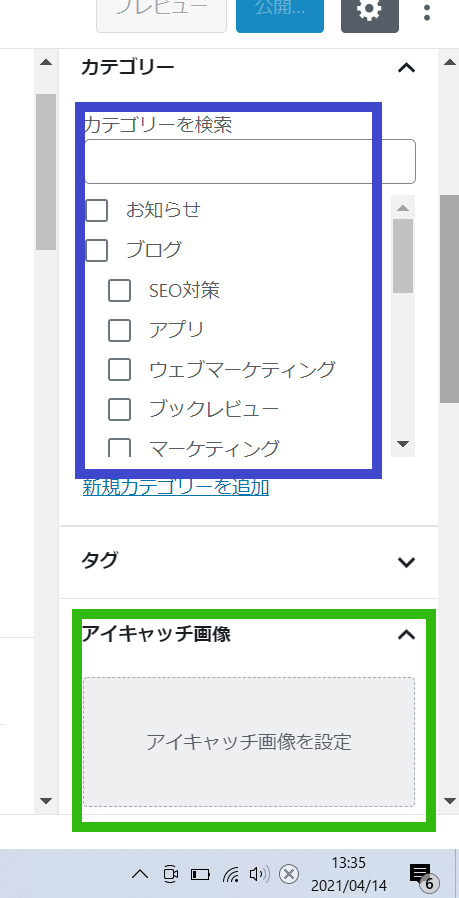Enable the ウェブマーケティング category
The image size is (459, 898).
119,369
